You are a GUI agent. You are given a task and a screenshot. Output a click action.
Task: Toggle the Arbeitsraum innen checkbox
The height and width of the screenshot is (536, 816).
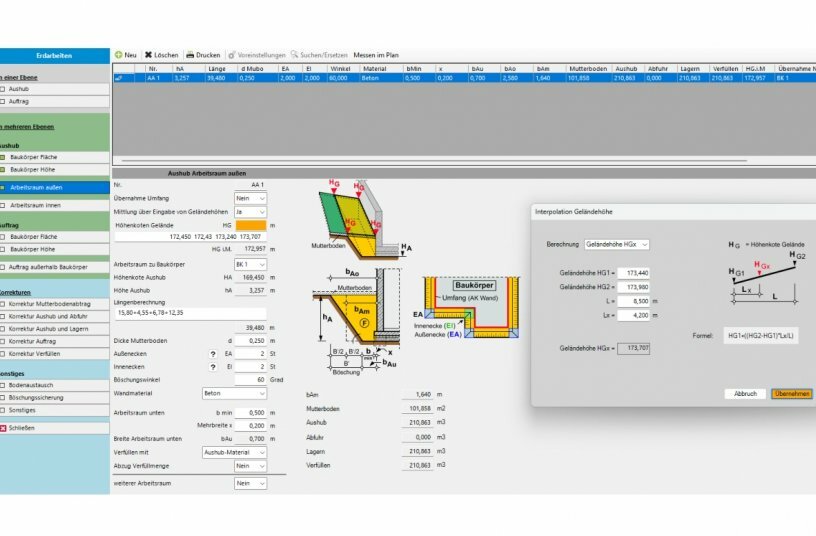pos(3,206)
